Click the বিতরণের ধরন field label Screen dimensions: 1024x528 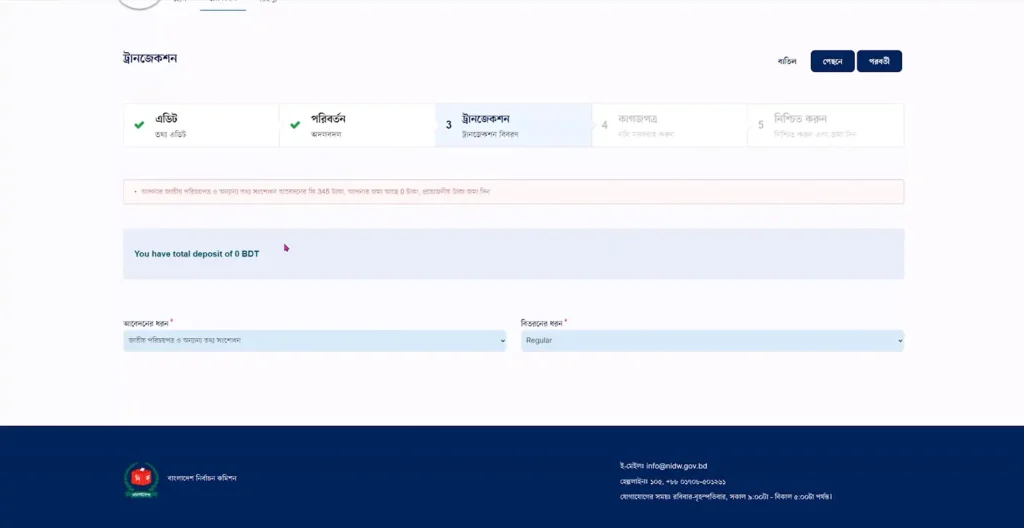[542, 323]
